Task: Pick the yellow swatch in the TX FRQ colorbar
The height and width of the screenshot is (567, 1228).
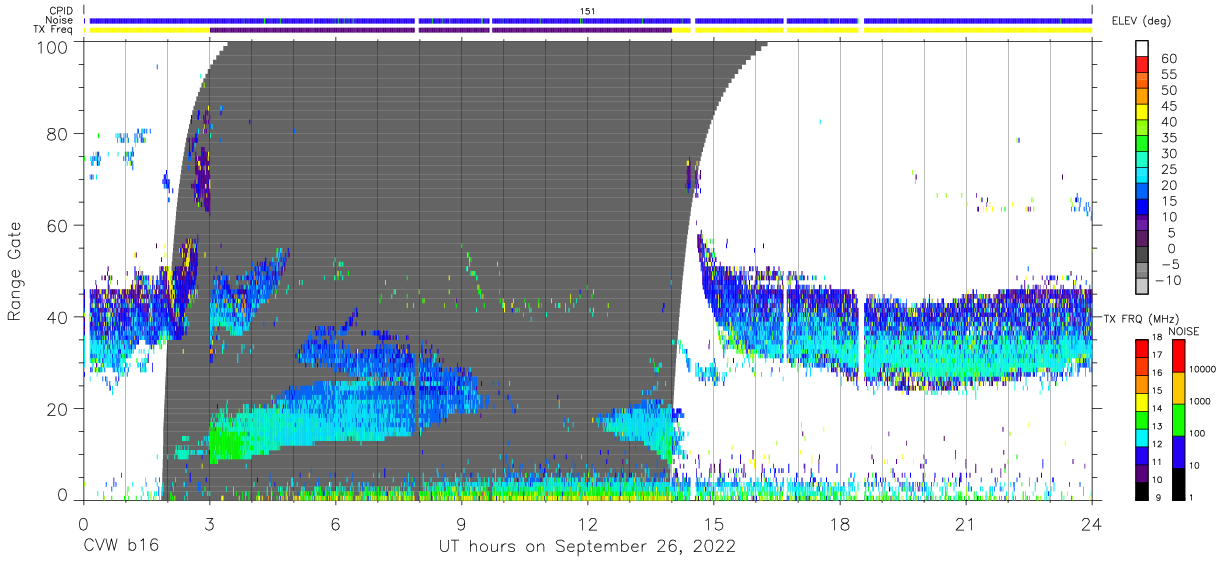Action: click(x=1142, y=402)
